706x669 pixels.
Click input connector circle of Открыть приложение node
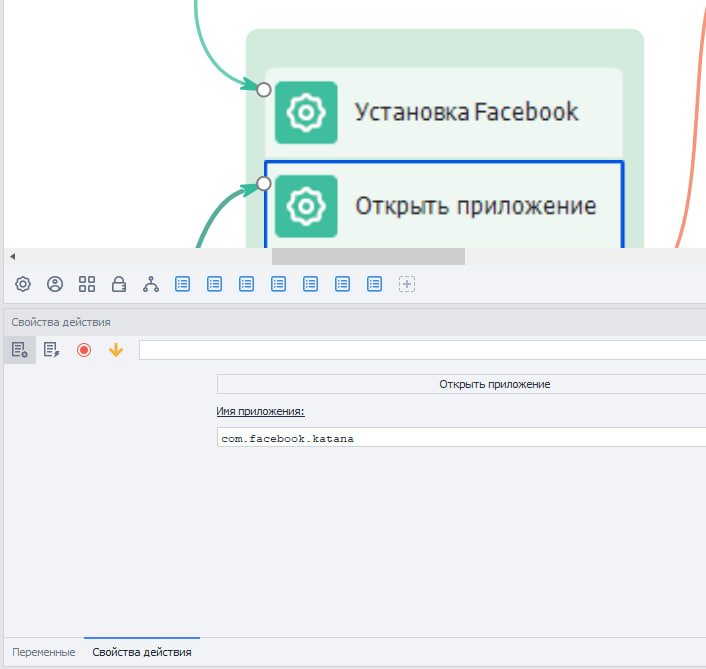[x=264, y=183]
